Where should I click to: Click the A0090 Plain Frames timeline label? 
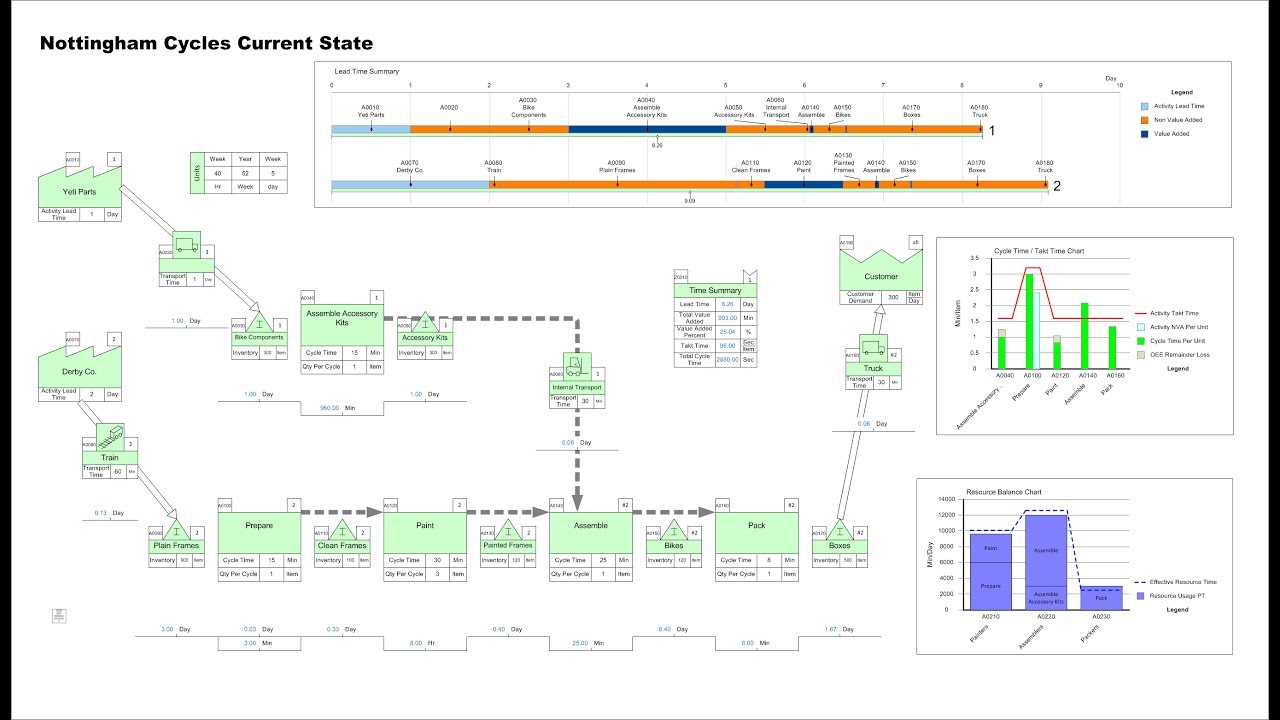617,167
